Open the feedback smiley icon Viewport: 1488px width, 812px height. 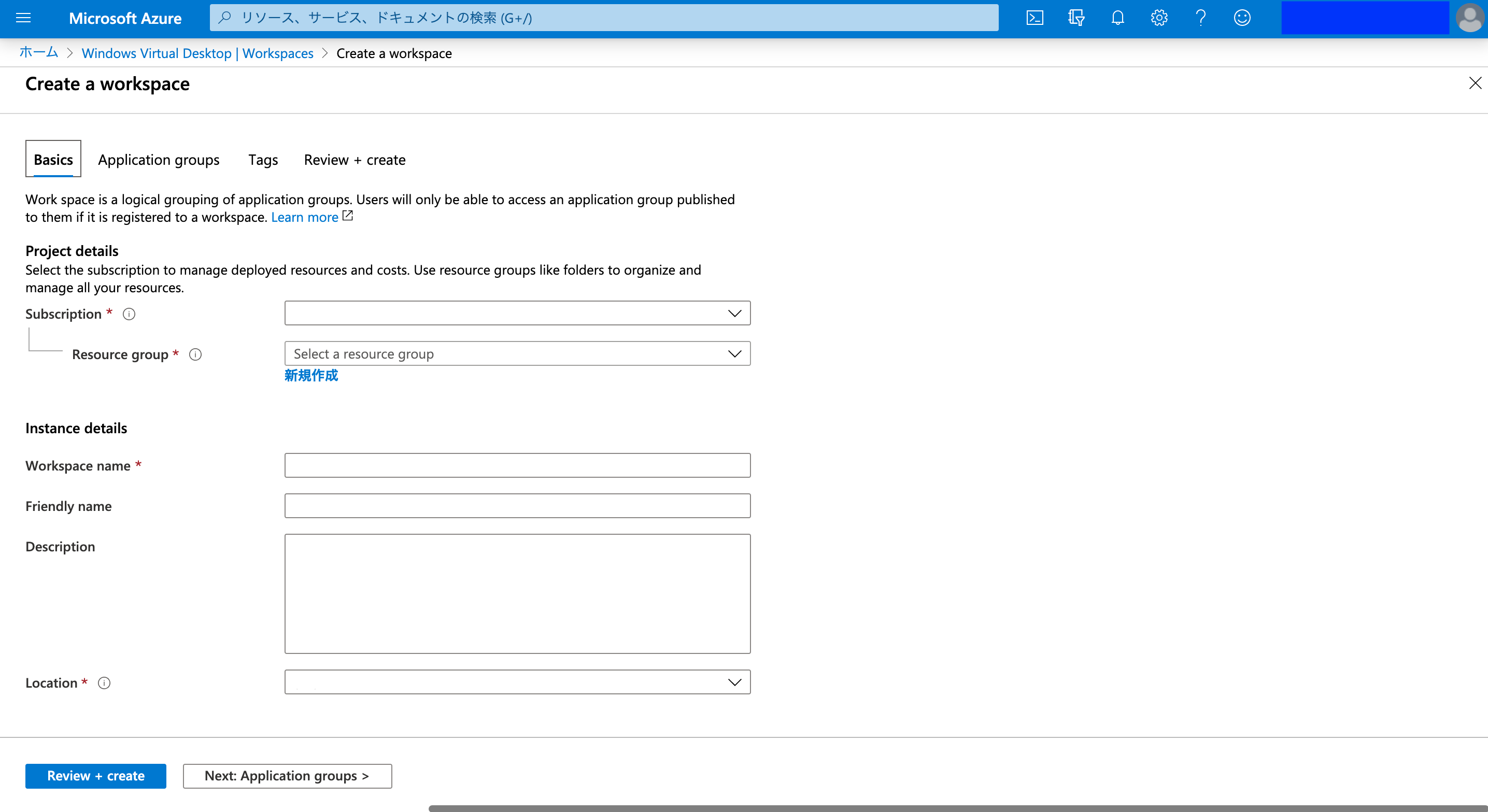(1242, 18)
